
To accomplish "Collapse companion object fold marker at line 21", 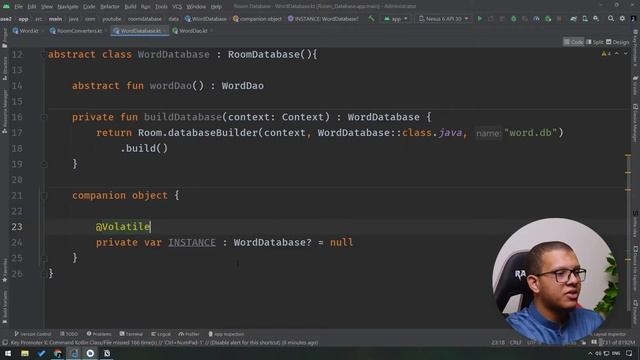I will (x=44, y=196).
